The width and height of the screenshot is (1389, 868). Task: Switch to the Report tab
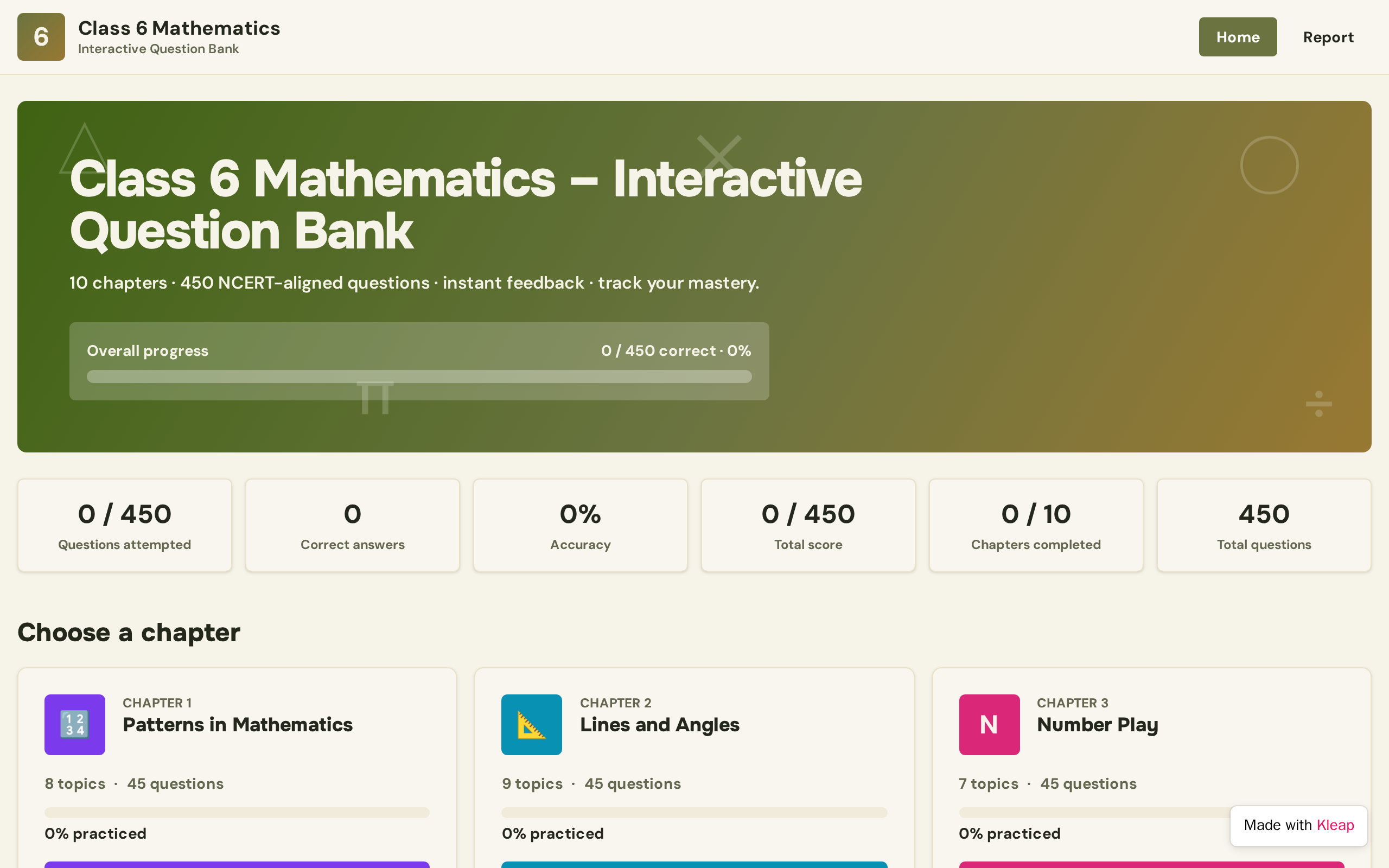[1328, 37]
